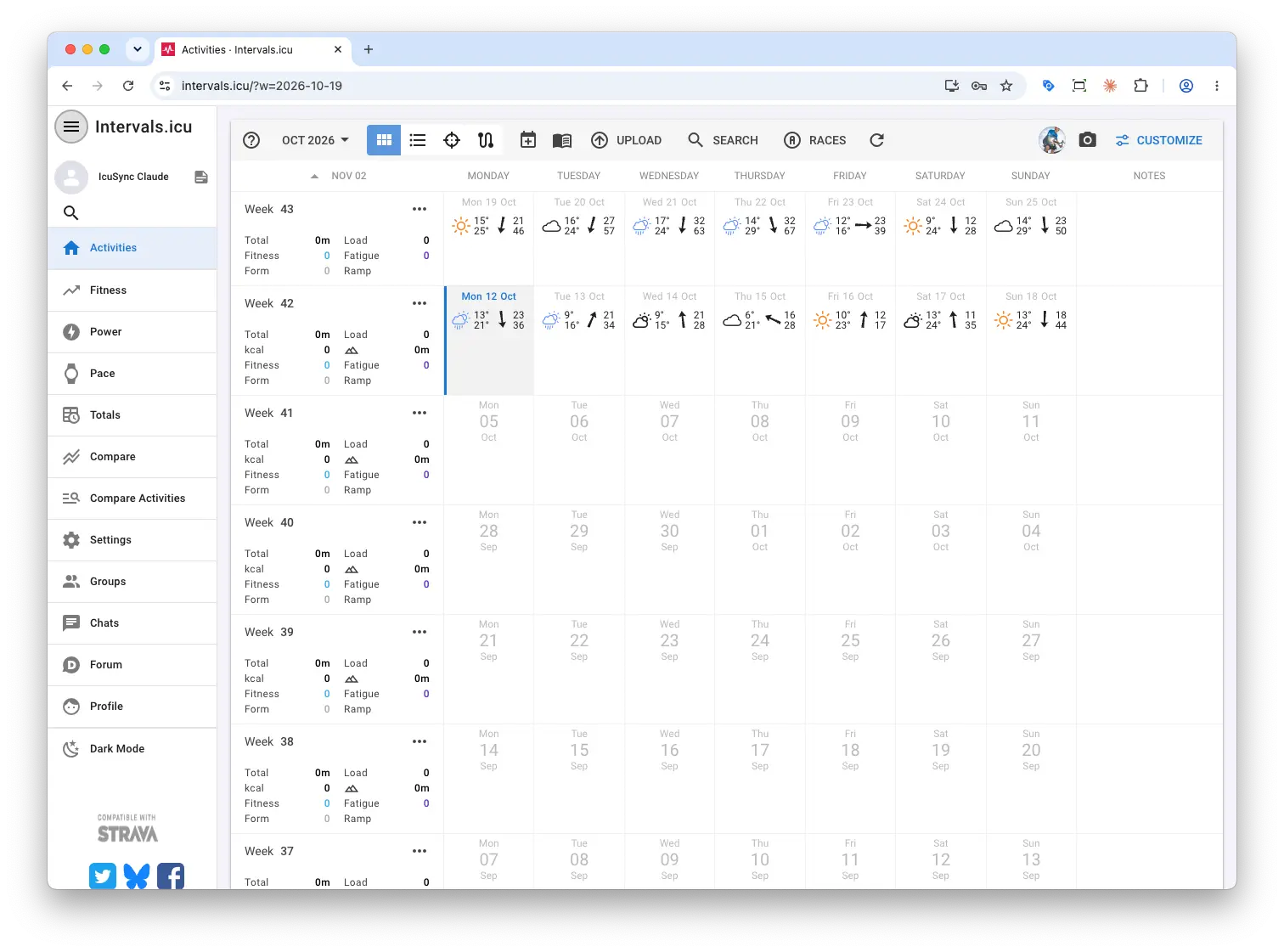Viewport: 1284px width, 952px height.
Task: Open Week 39 three-dot menu
Action: tap(420, 632)
